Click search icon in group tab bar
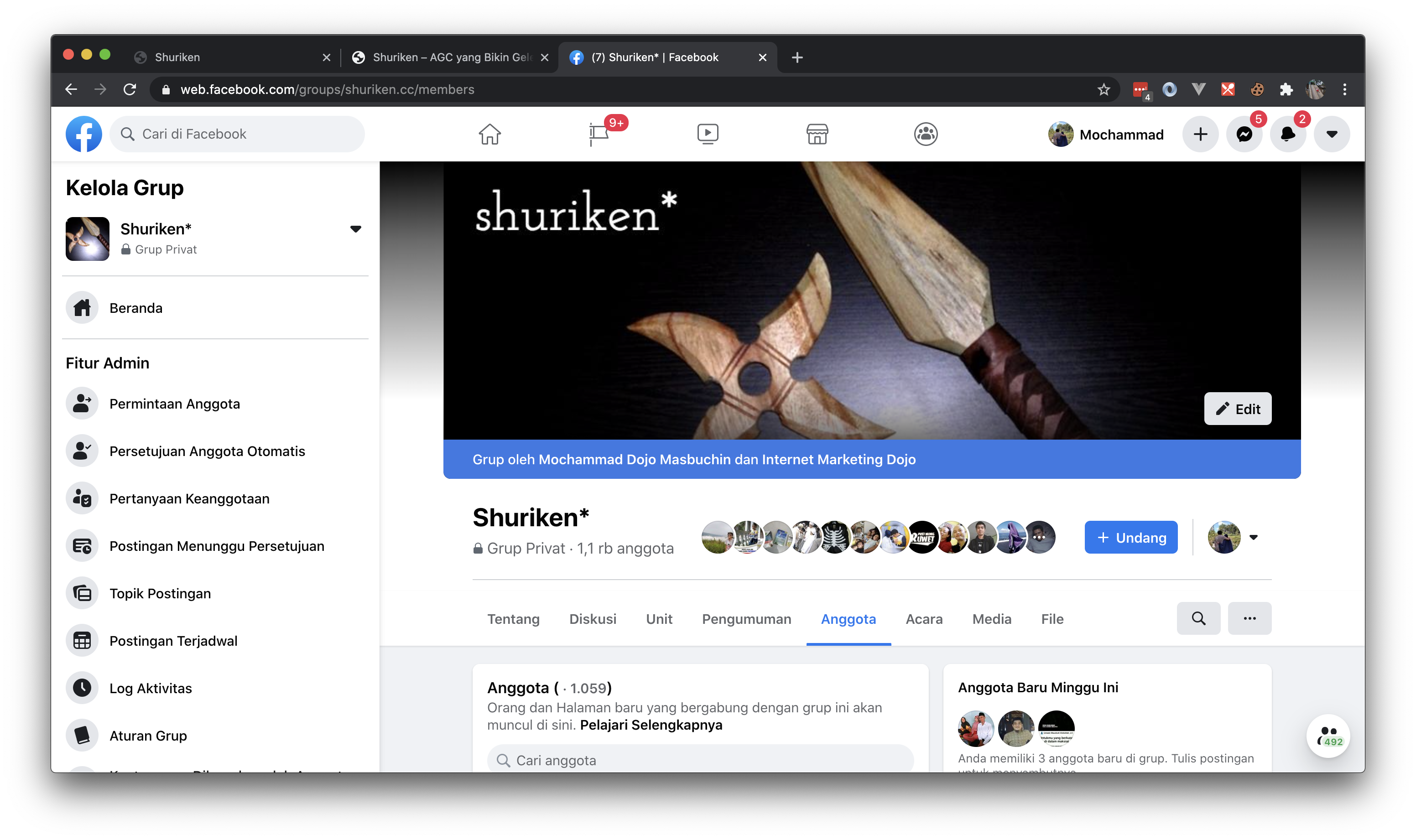Screen dimensions: 1416x840 click(1197, 618)
